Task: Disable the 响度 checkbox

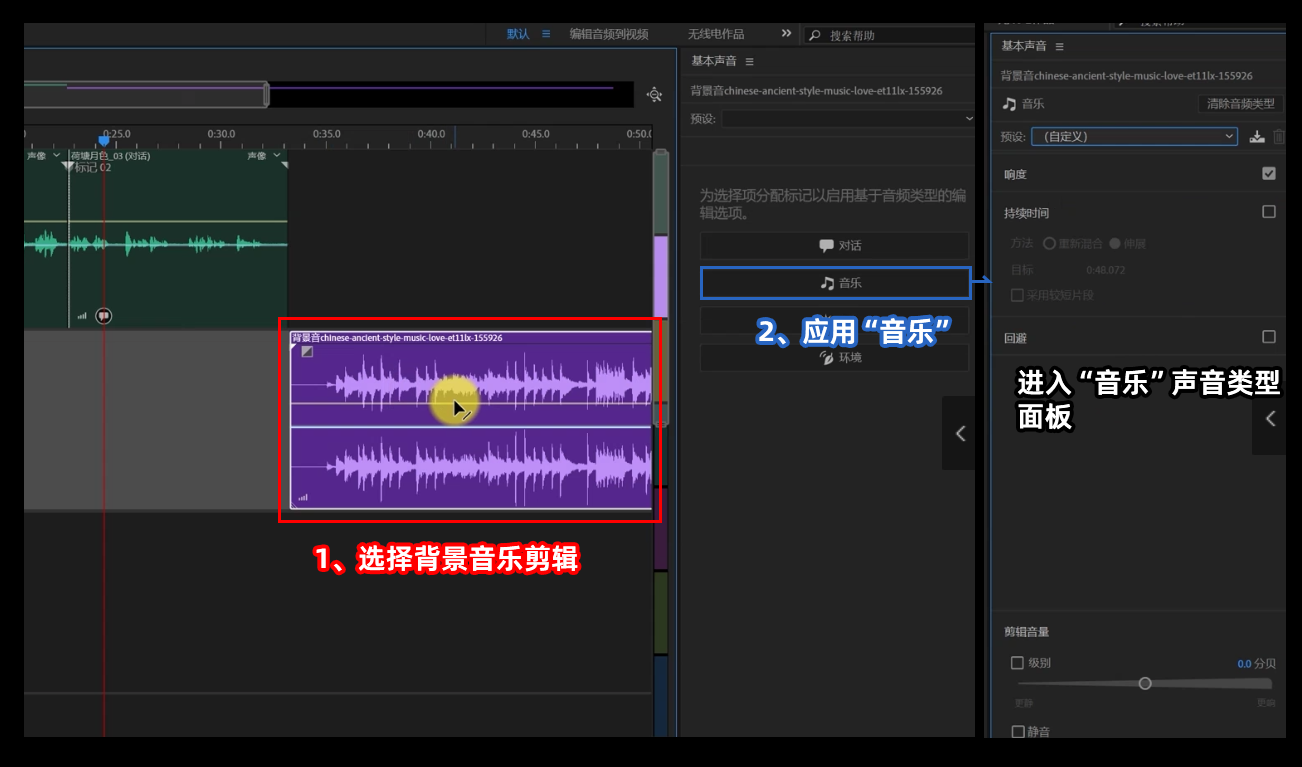Action: point(1267,173)
